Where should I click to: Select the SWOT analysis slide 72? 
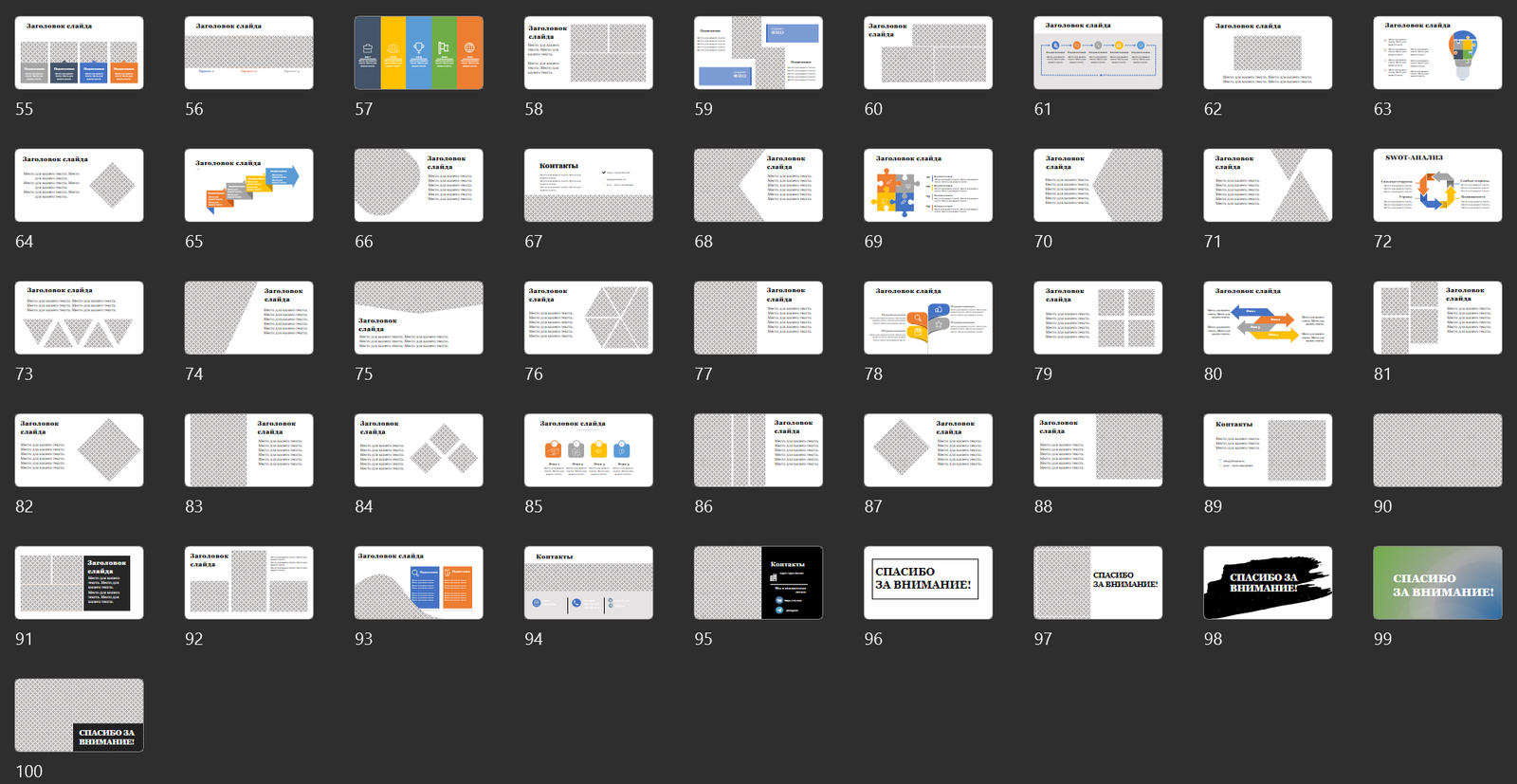(1437, 186)
